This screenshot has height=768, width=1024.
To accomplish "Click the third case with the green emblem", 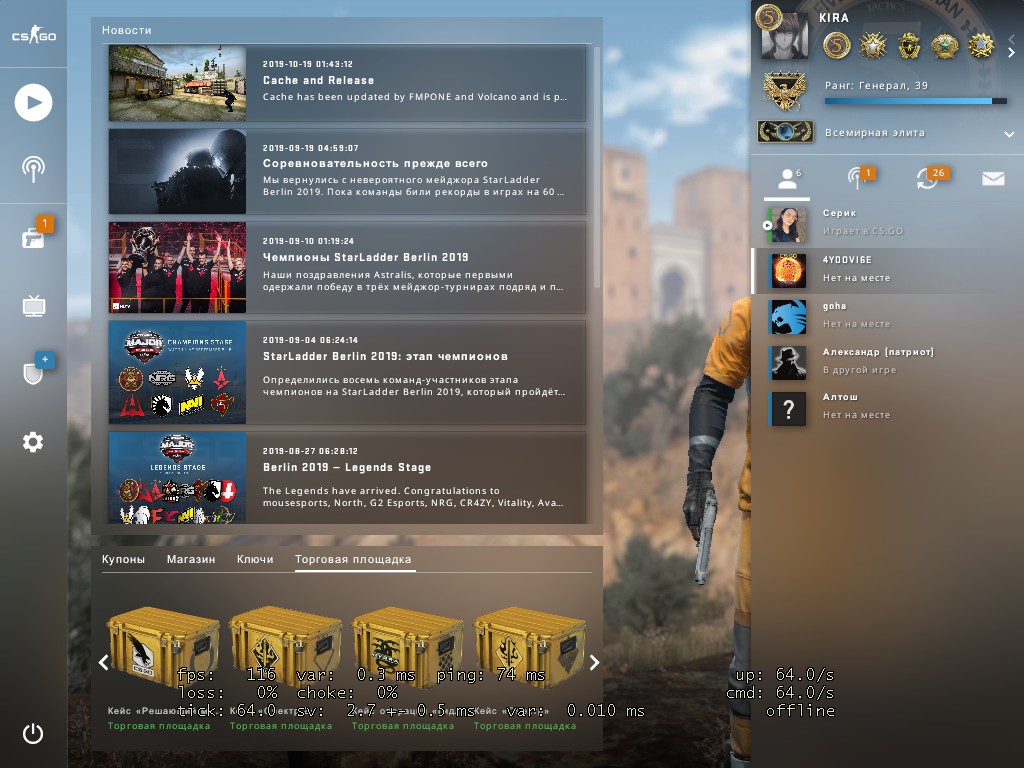I will click(x=408, y=647).
